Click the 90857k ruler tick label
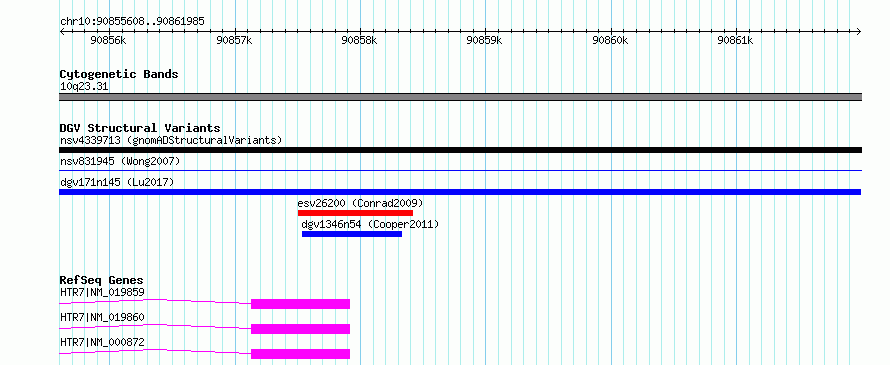The image size is (890, 365). pos(234,40)
